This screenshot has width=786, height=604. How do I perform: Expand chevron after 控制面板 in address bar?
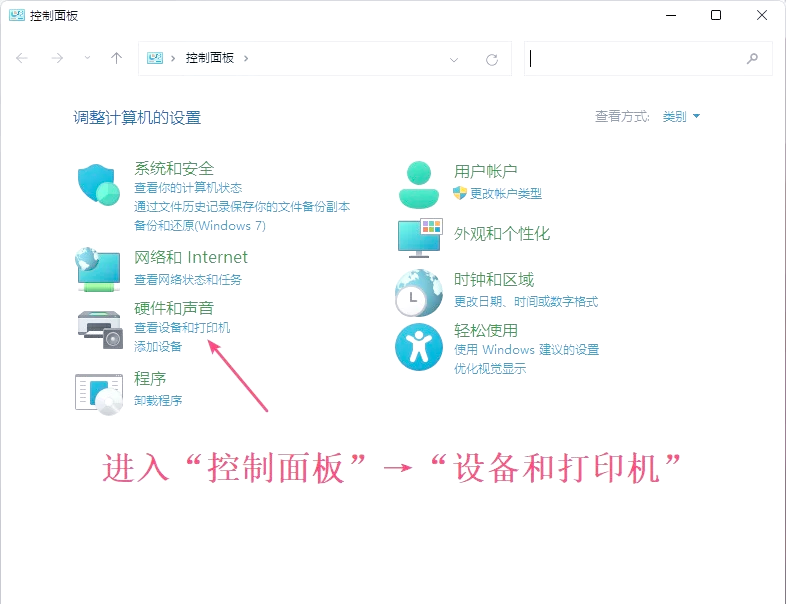point(246,58)
